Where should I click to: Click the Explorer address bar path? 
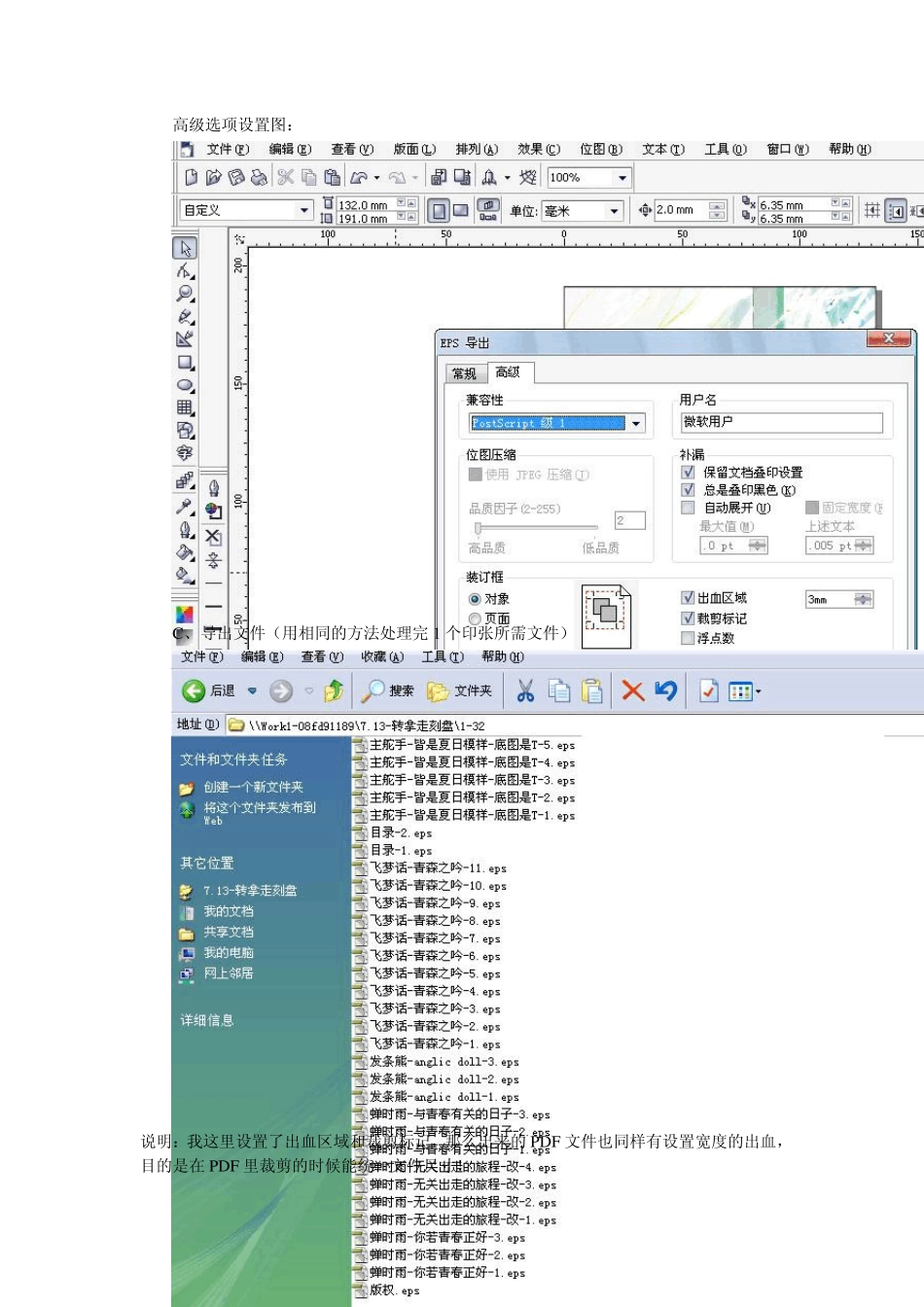point(367,725)
